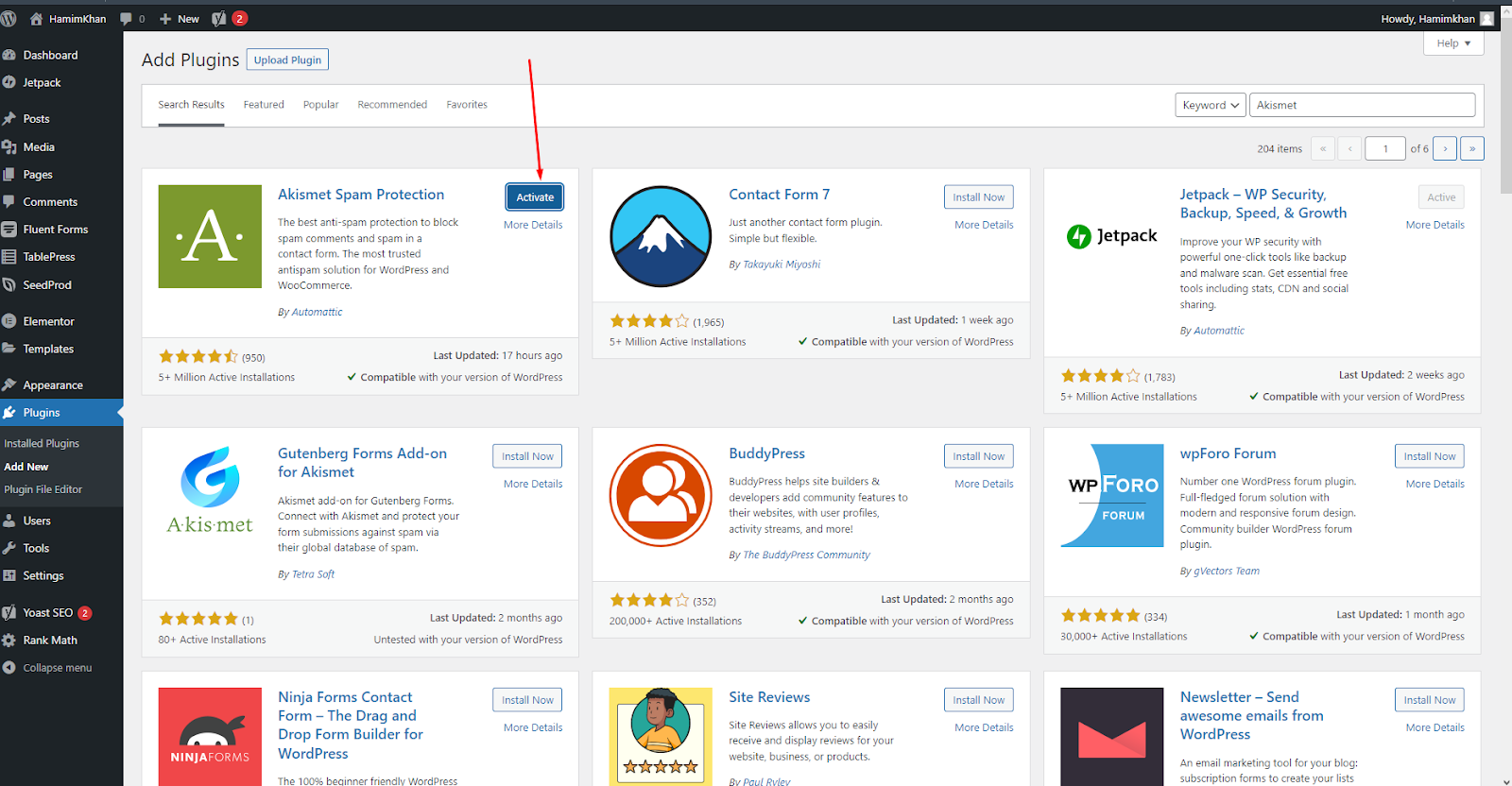
Task: Install the wpForo Forum plugin
Action: click(x=1430, y=456)
